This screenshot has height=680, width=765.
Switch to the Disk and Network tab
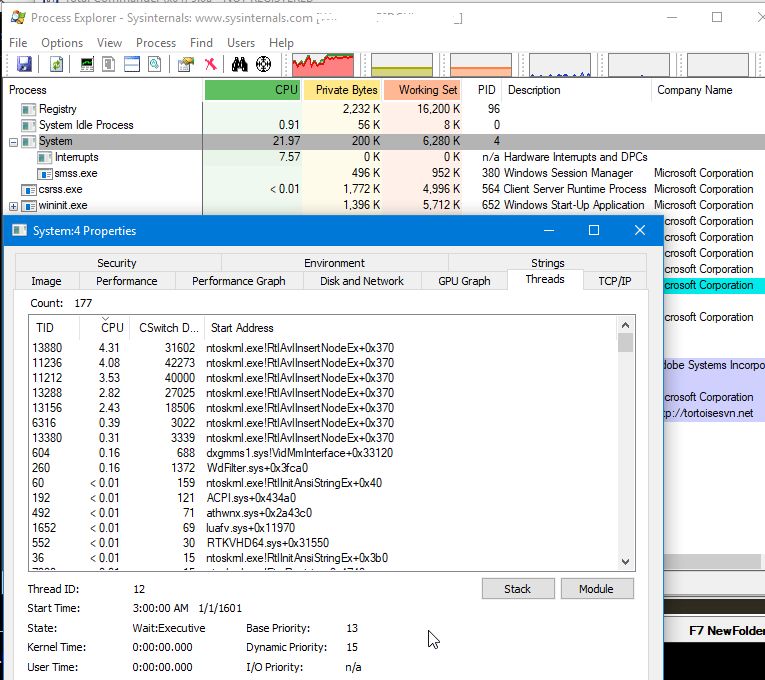pos(362,281)
